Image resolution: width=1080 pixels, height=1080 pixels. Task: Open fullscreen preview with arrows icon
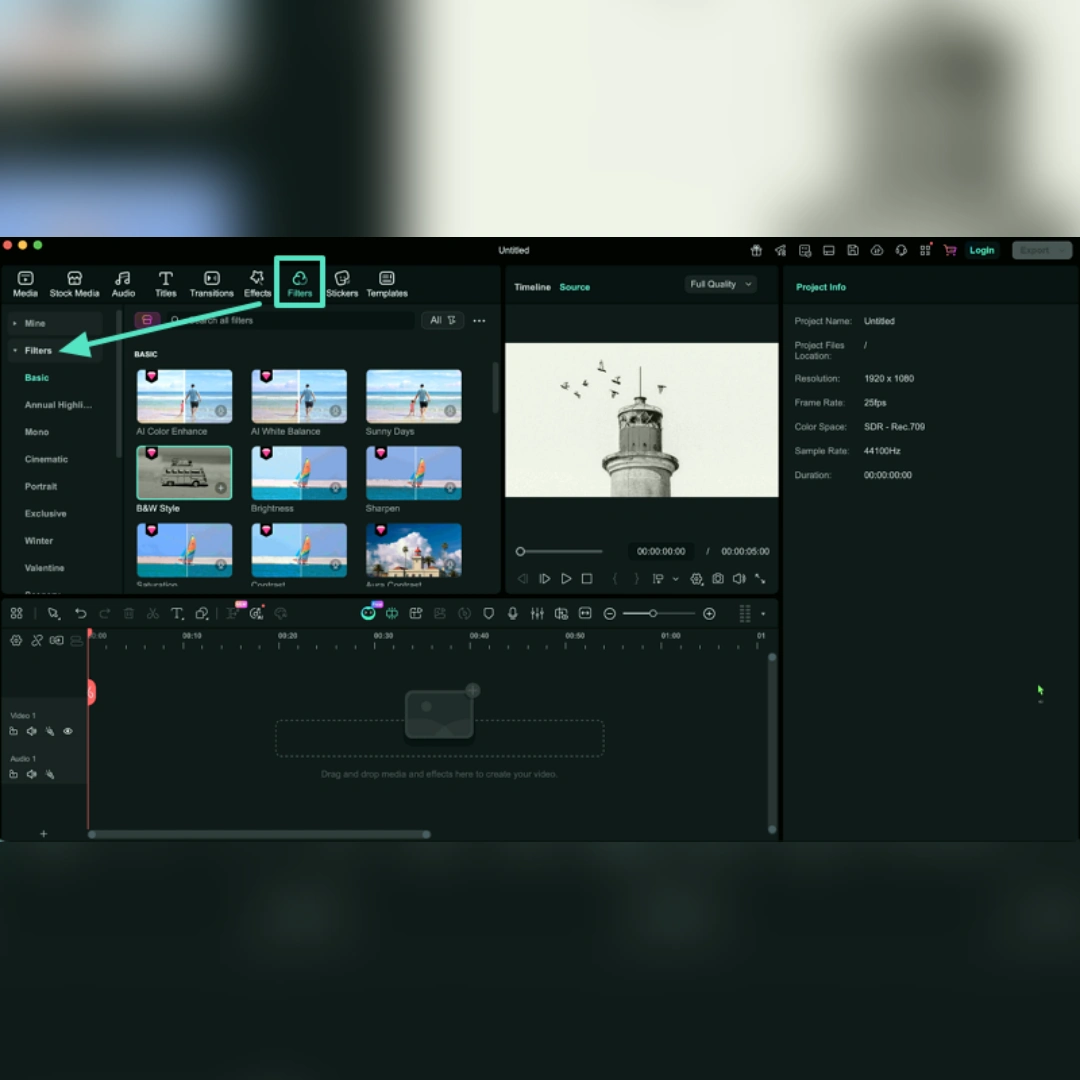point(760,579)
